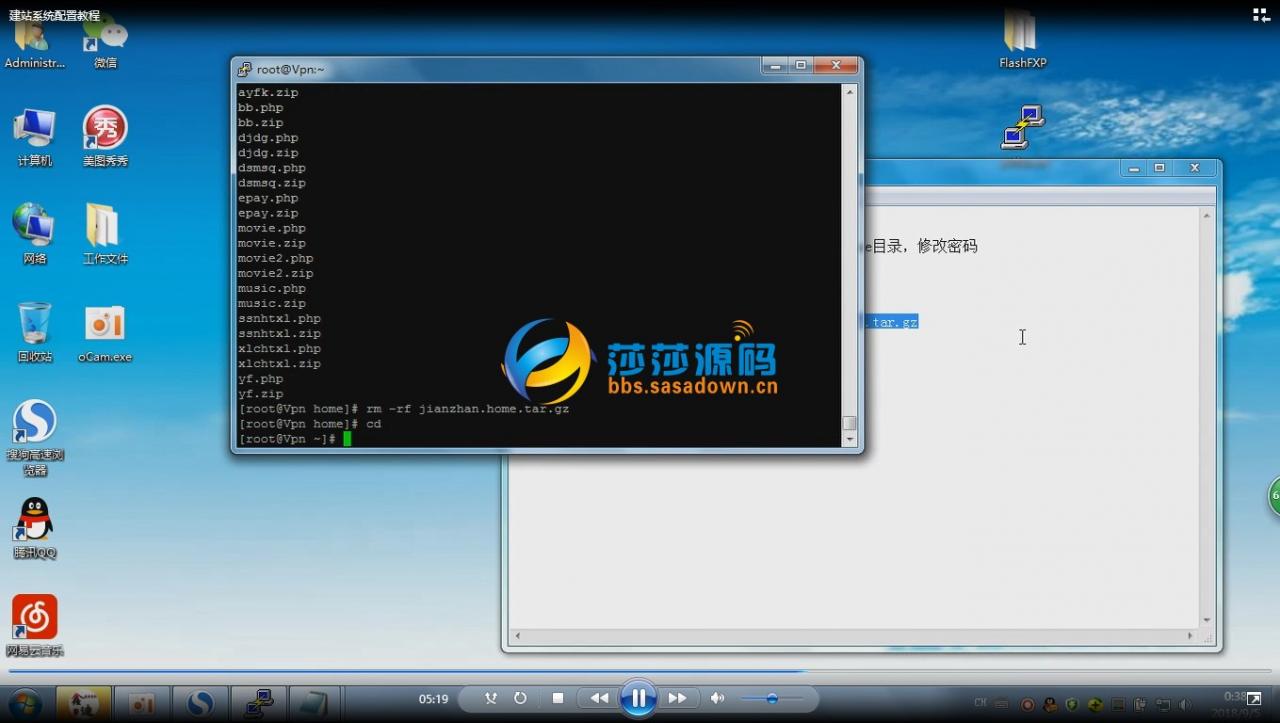The image size is (1280, 723).
Task: Click the rewind button in player
Action: click(599, 698)
